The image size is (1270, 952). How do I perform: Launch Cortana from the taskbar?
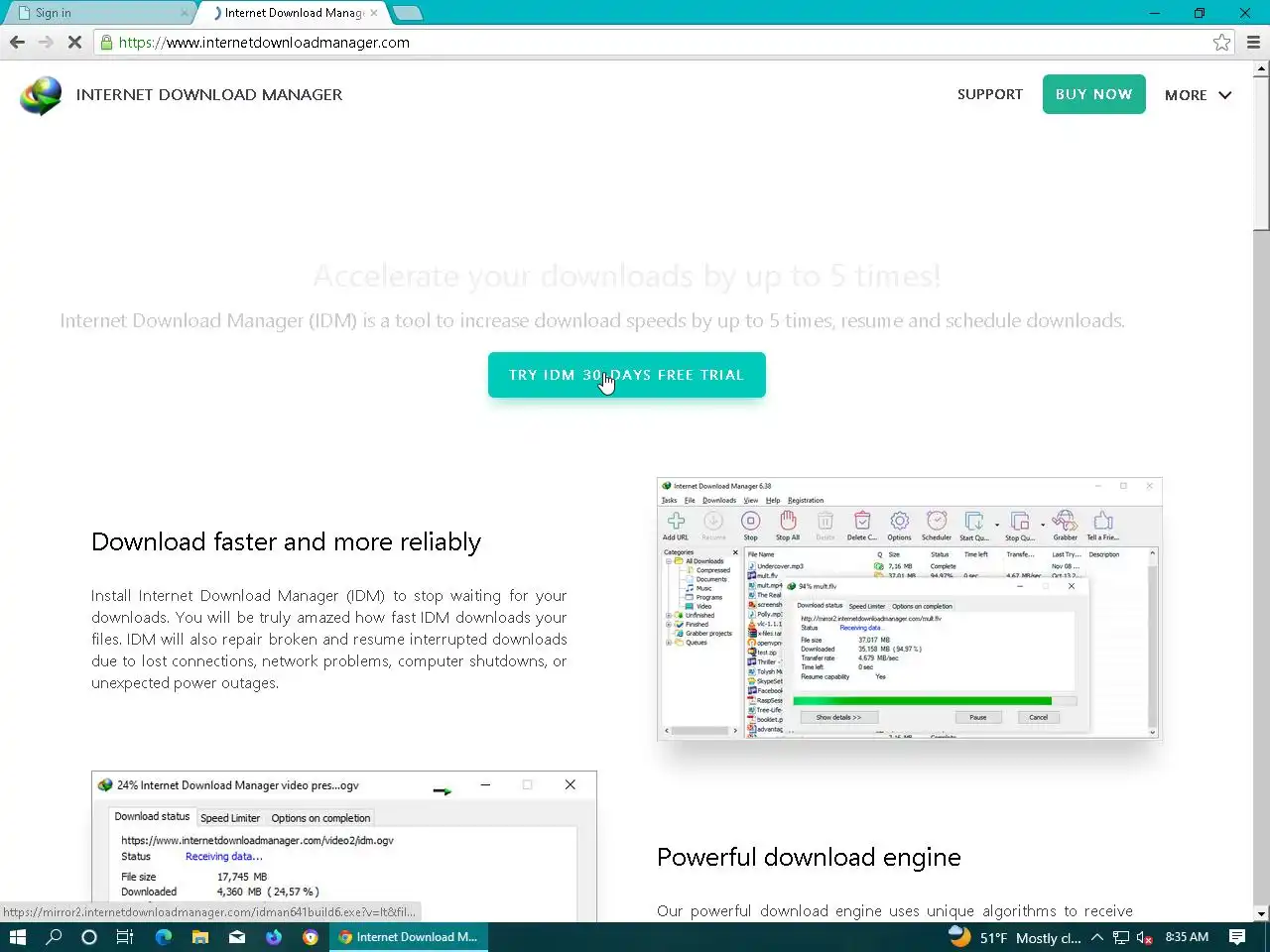tap(88, 937)
